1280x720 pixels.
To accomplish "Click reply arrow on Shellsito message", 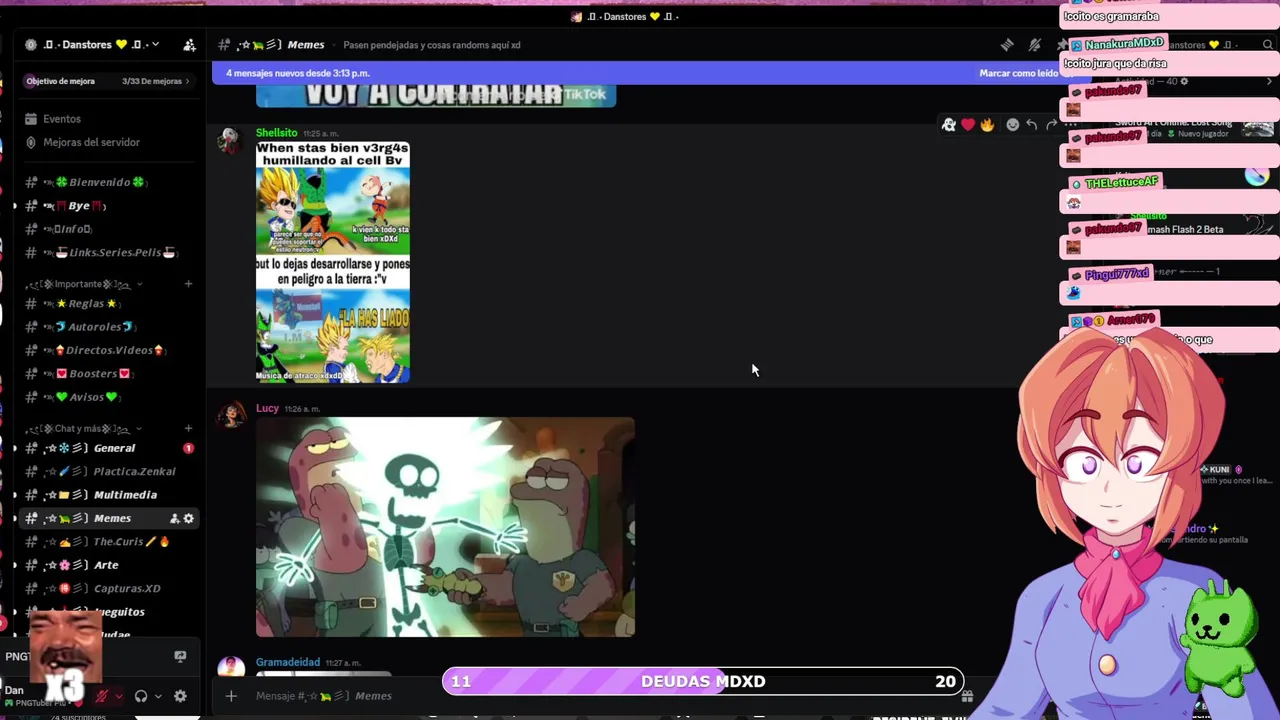I will pos(1032,125).
